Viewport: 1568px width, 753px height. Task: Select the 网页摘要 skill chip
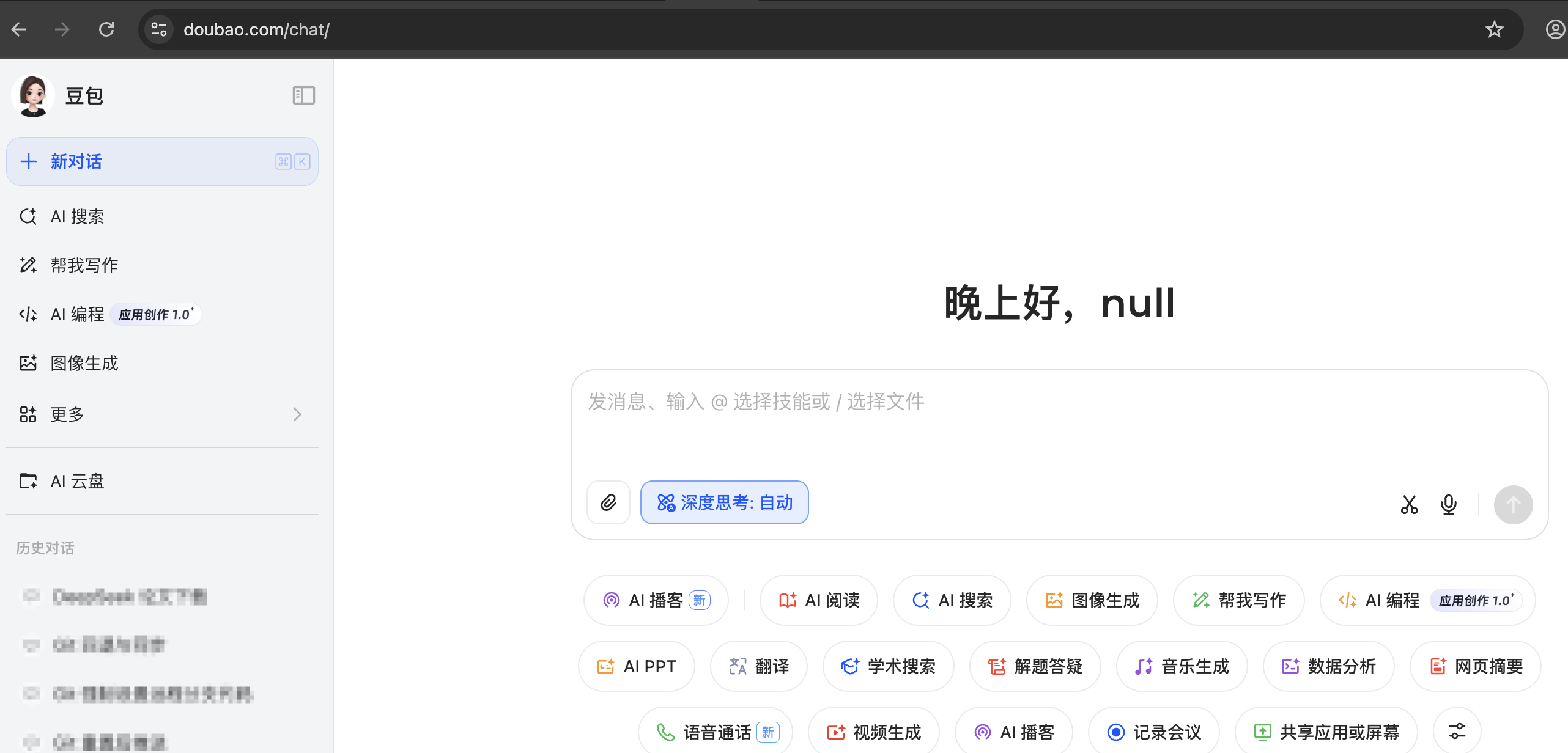1476,666
